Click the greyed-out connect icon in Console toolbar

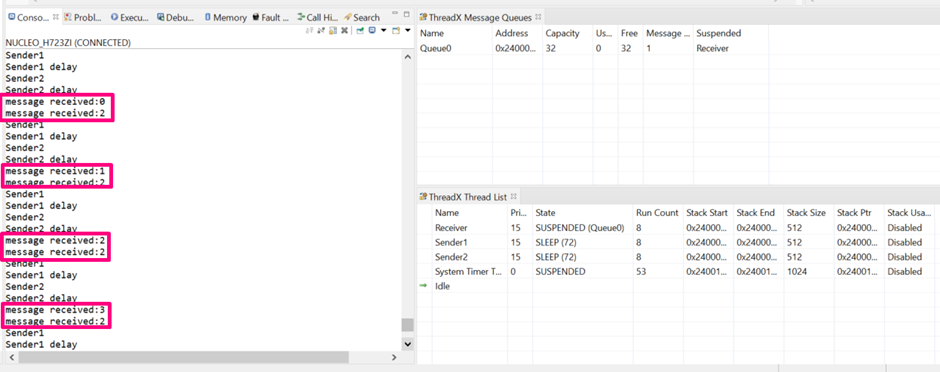309,31
